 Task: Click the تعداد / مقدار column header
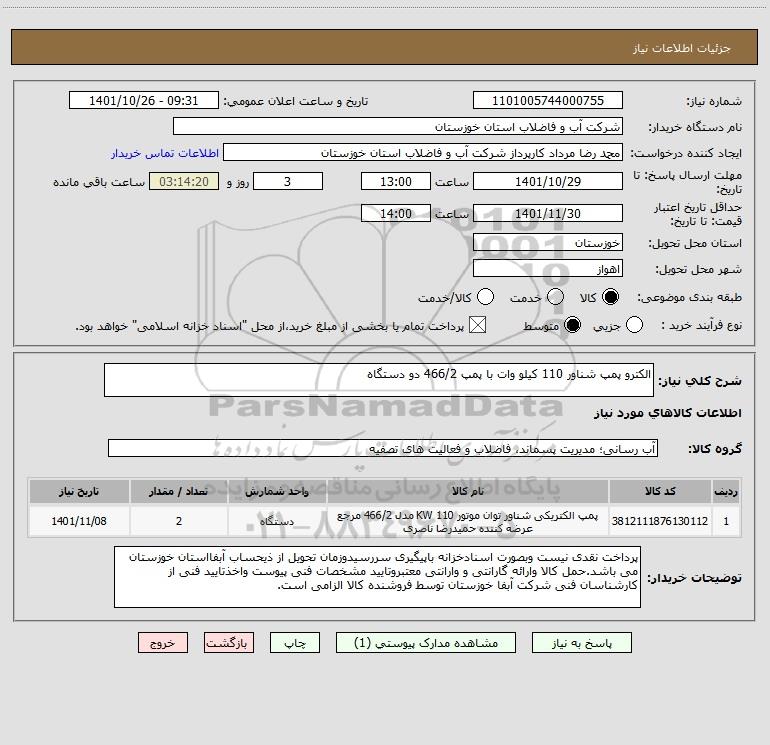(x=179, y=492)
